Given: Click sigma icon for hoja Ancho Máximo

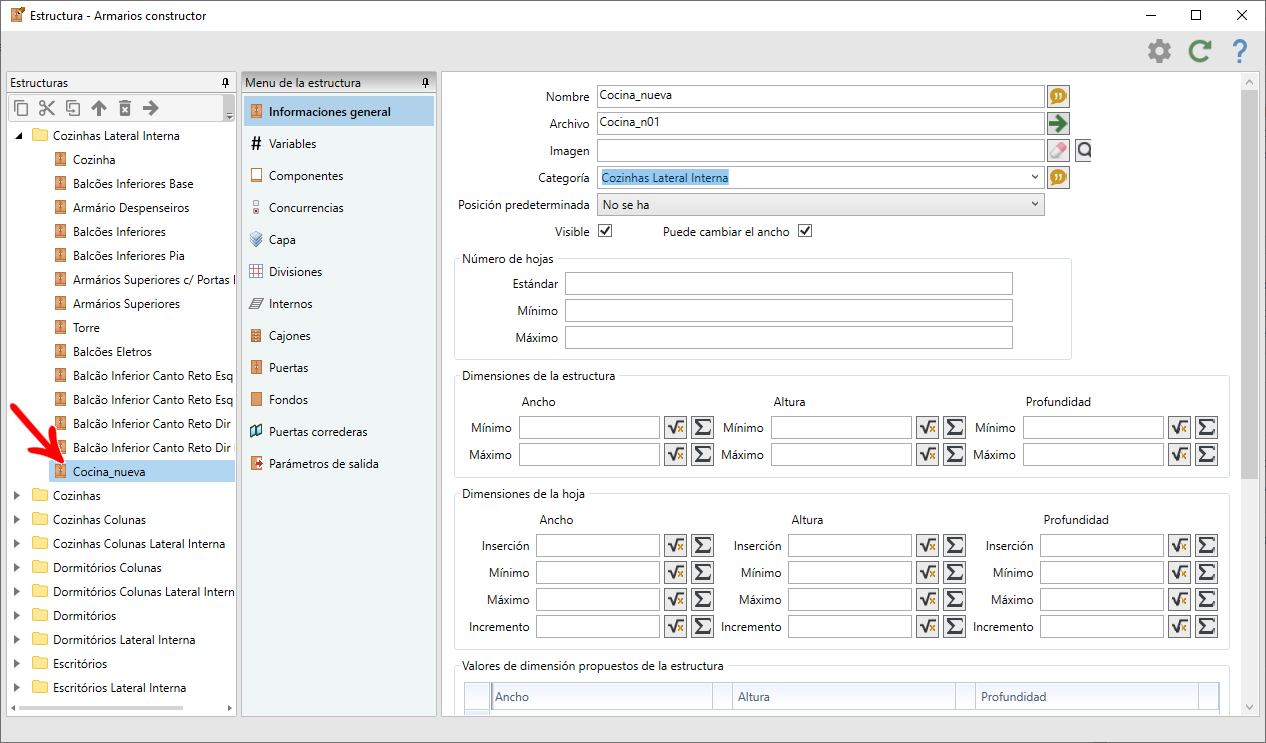Looking at the screenshot, I should (702, 599).
